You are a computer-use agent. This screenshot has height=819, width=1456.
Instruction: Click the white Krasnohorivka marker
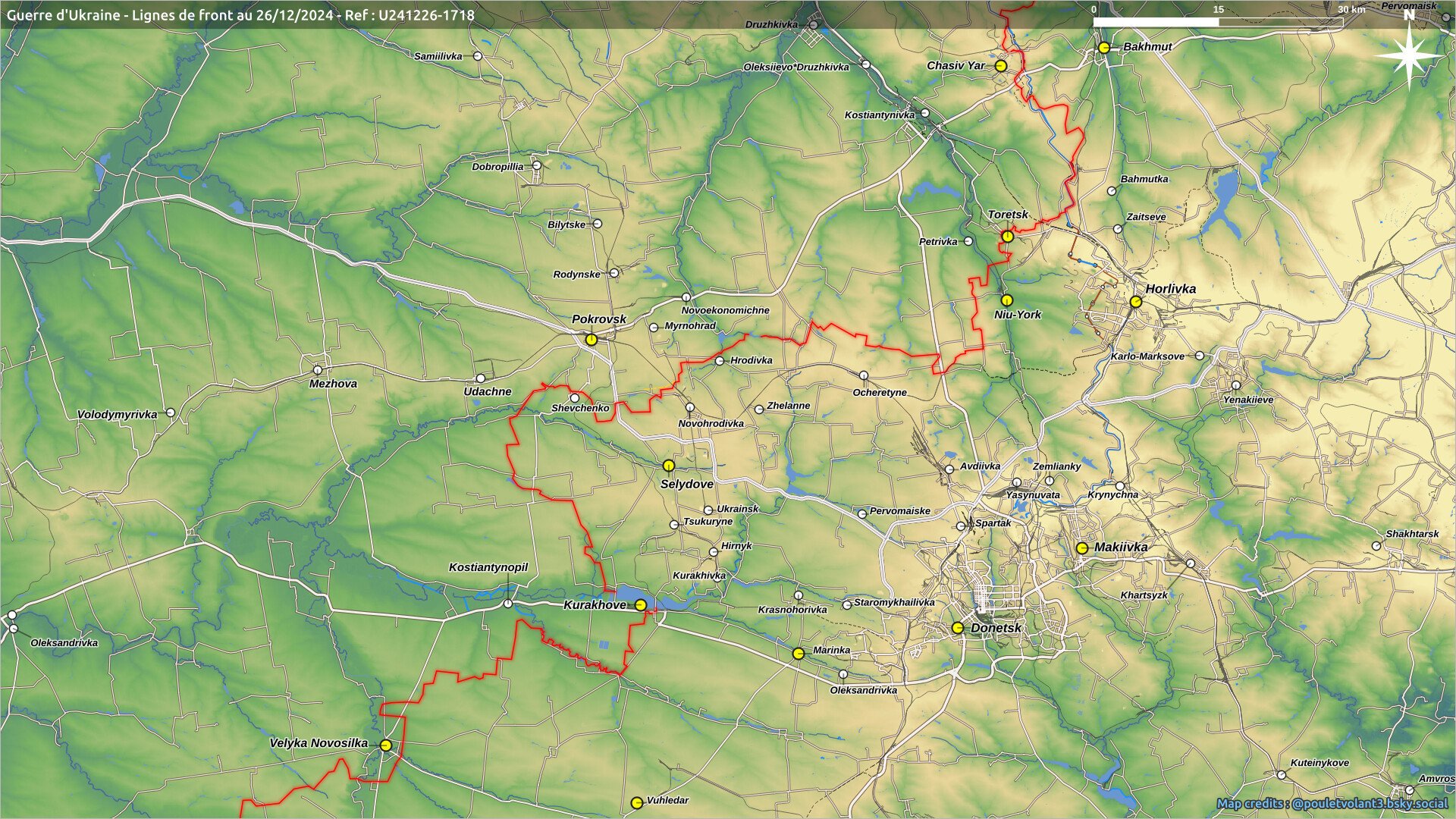click(799, 596)
